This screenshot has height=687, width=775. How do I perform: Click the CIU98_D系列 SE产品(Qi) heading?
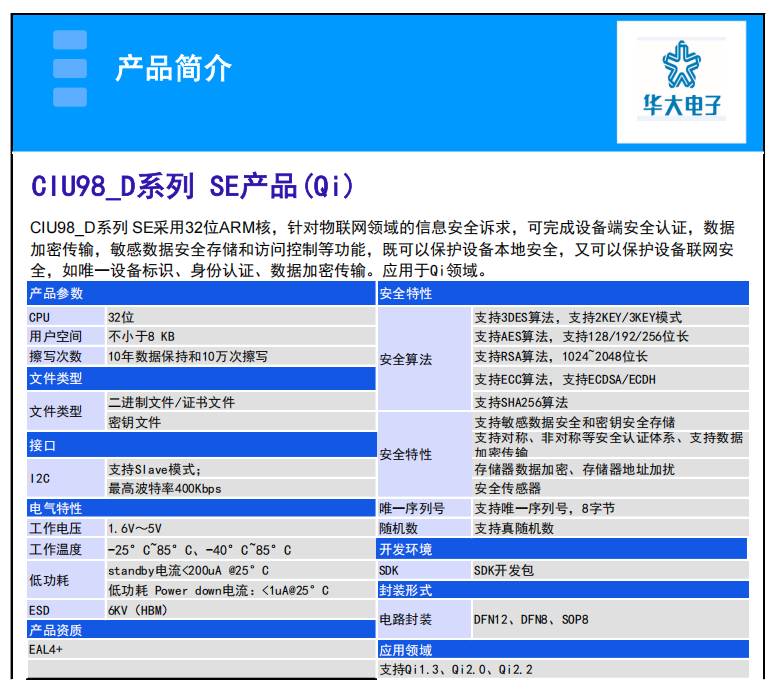[x=192, y=186]
